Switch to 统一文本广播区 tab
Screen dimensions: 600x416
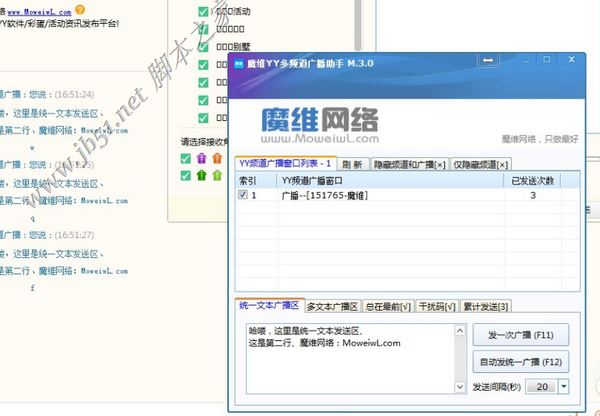pyautogui.click(x=269, y=305)
